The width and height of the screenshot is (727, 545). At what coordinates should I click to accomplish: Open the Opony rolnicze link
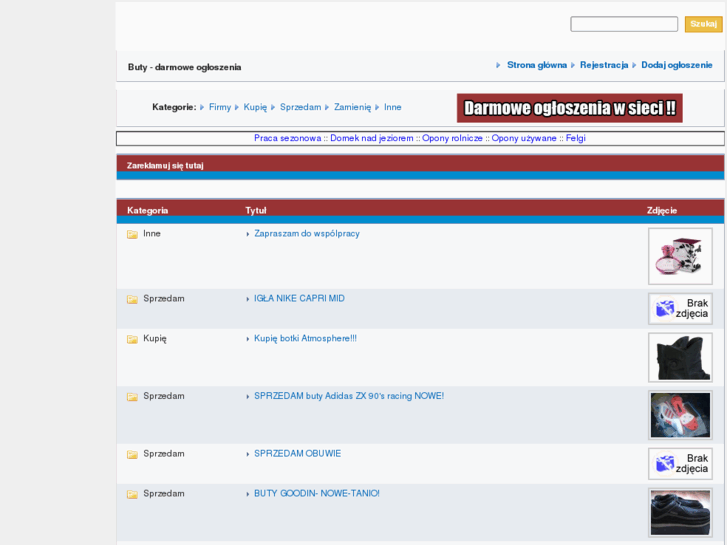pos(452,138)
